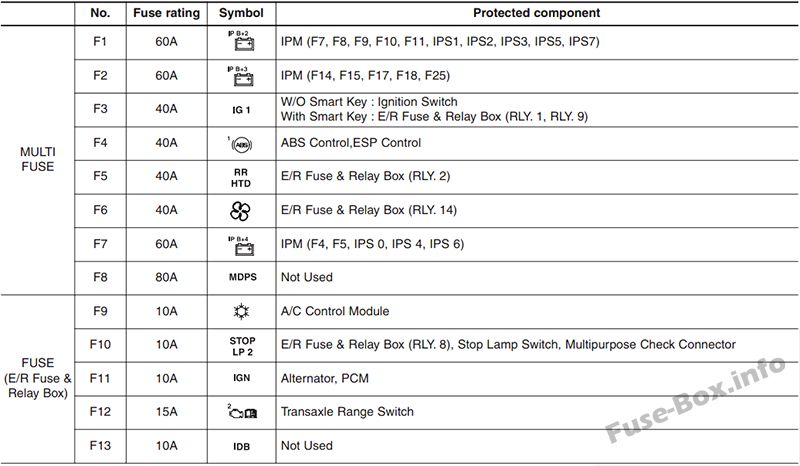
Task: Select the Protected component column header
Action: tap(537, 13)
